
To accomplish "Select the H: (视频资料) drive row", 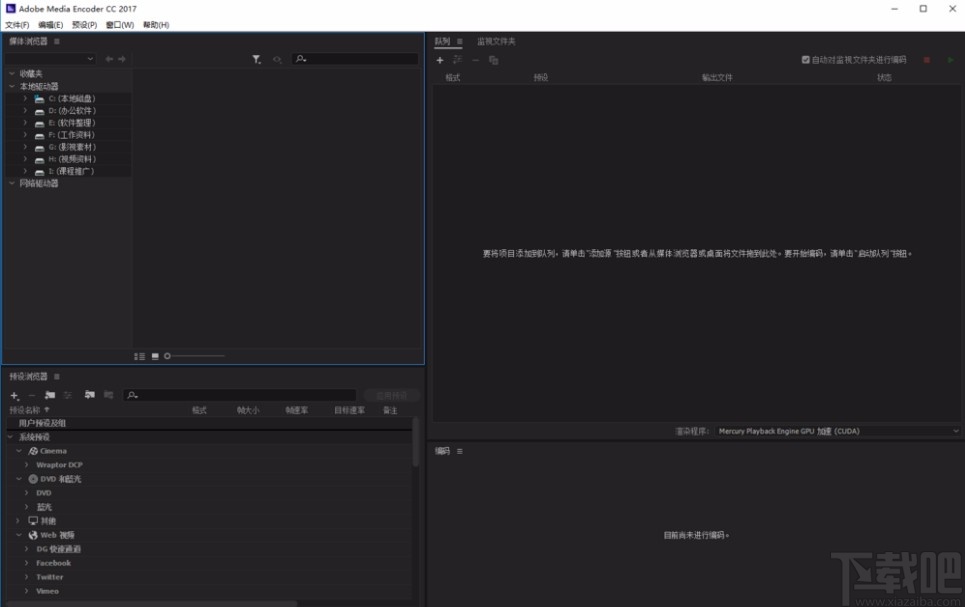I will 68,159.
